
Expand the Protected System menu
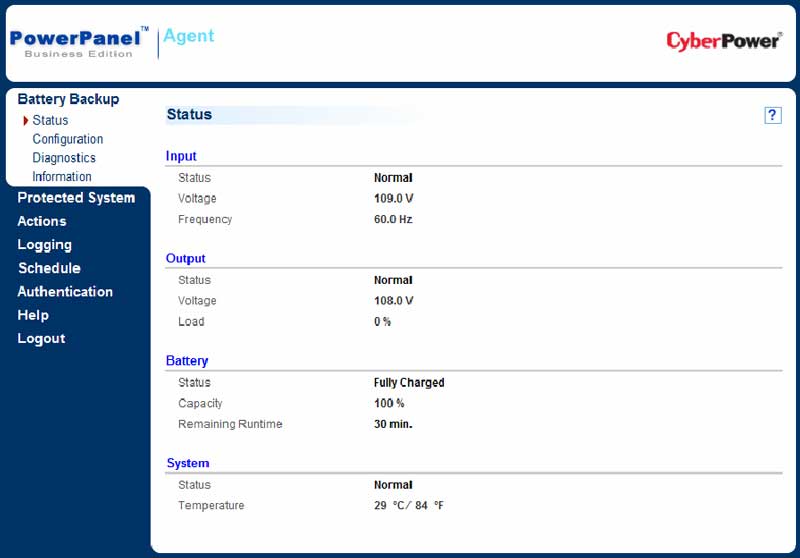(x=76, y=198)
